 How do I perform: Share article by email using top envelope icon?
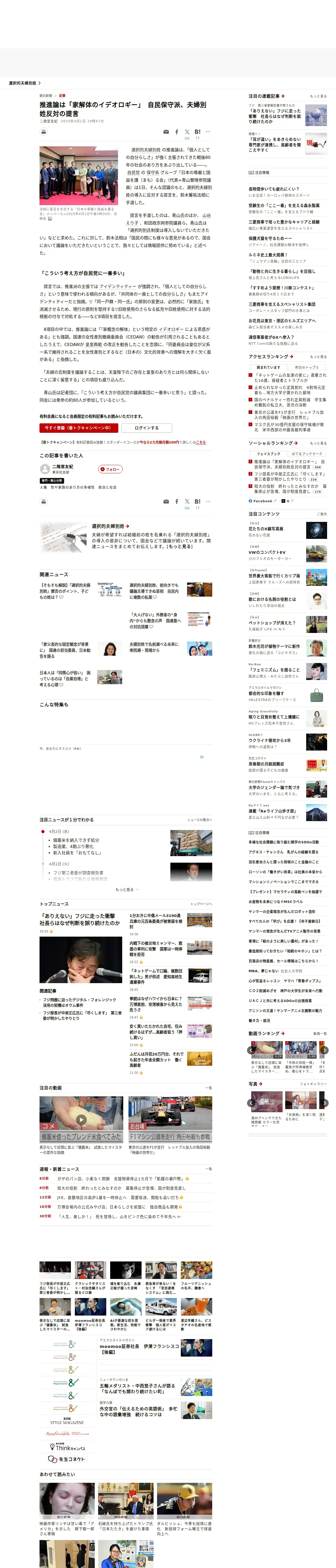pos(166,131)
